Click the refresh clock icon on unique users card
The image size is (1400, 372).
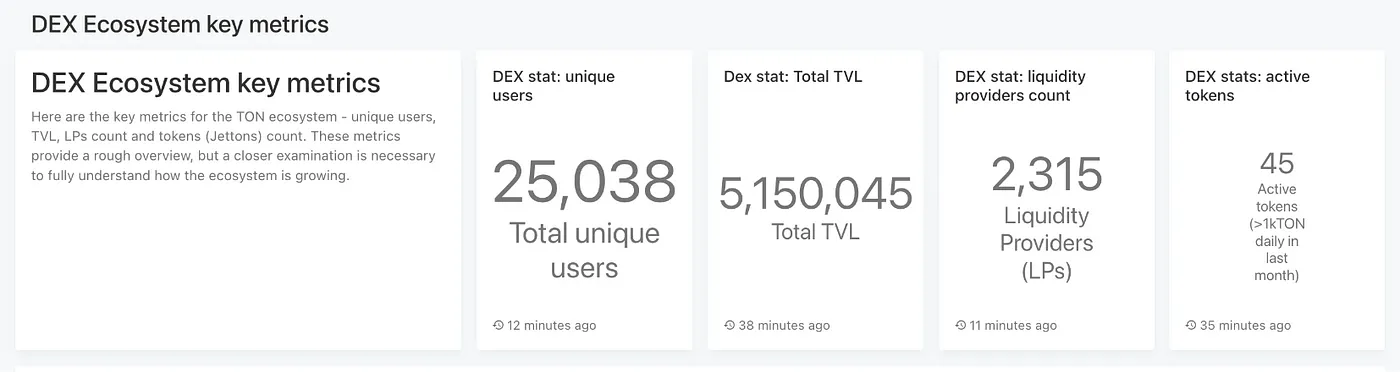pyautogui.click(x=498, y=325)
